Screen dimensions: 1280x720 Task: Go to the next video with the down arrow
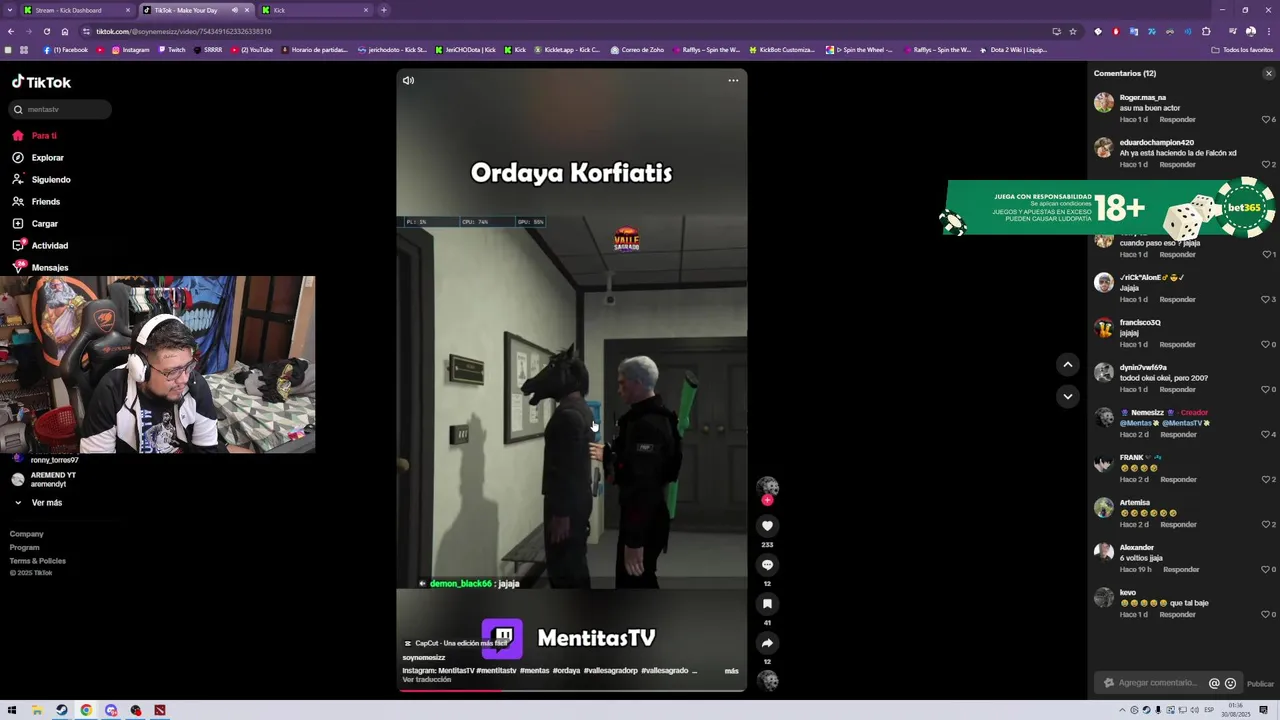[x=1068, y=396]
